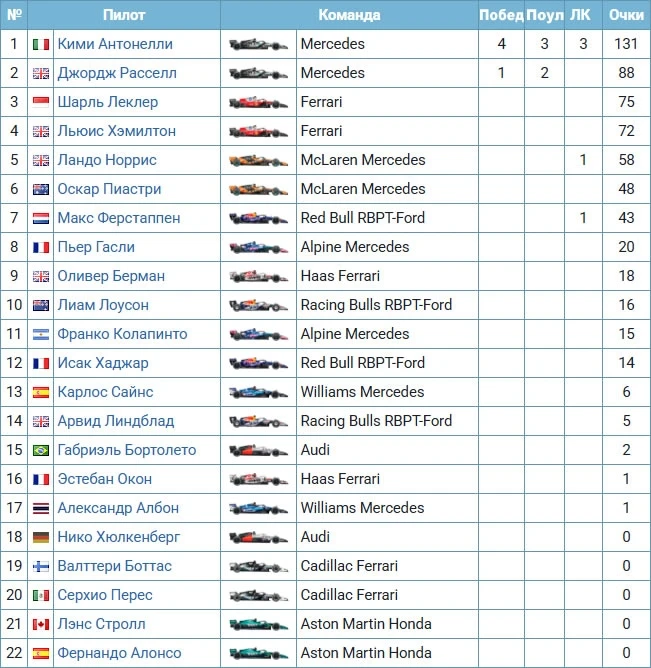This screenshot has width=651, height=668.
Task: Open driver link Нико Хюлкенберг
Action: click(x=119, y=536)
